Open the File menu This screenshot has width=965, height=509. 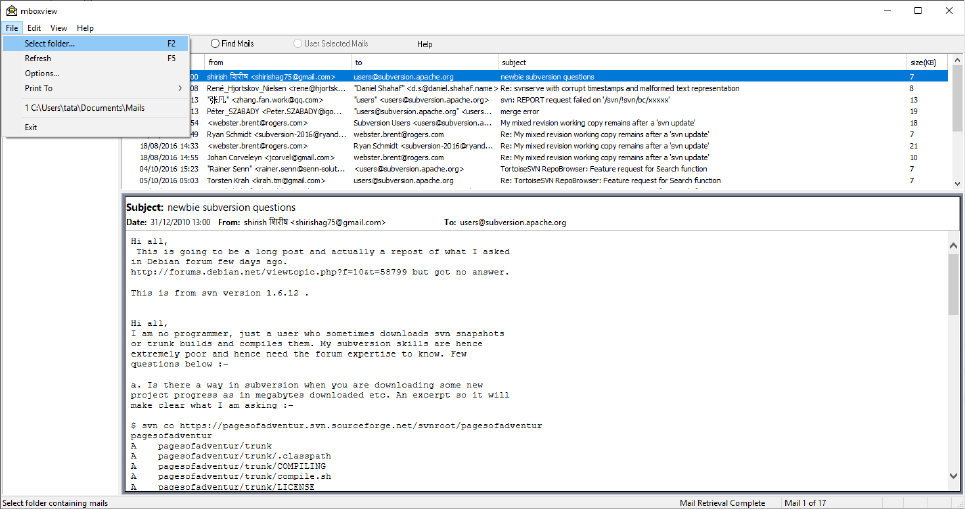point(12,28)
